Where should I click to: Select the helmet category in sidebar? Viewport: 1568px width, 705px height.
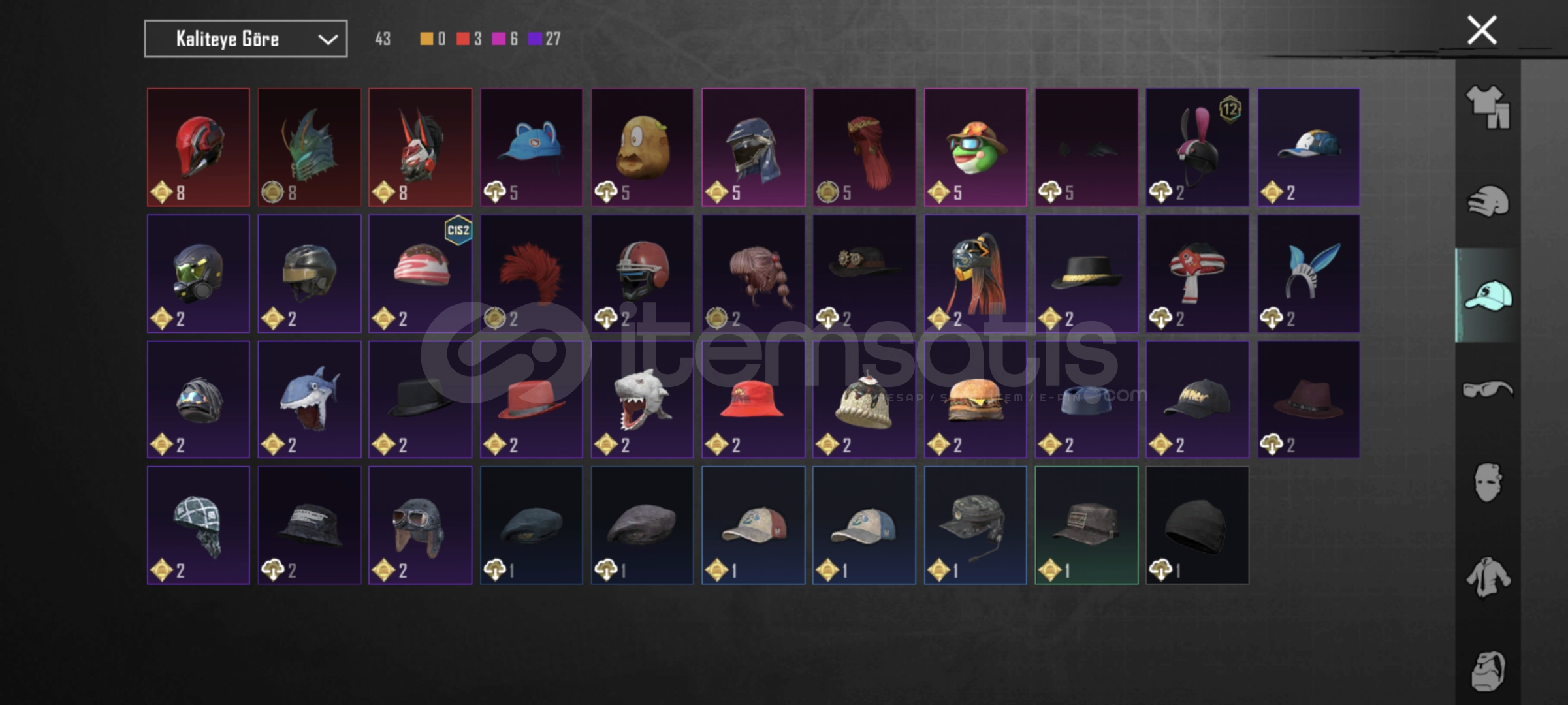pos(1488,201)
